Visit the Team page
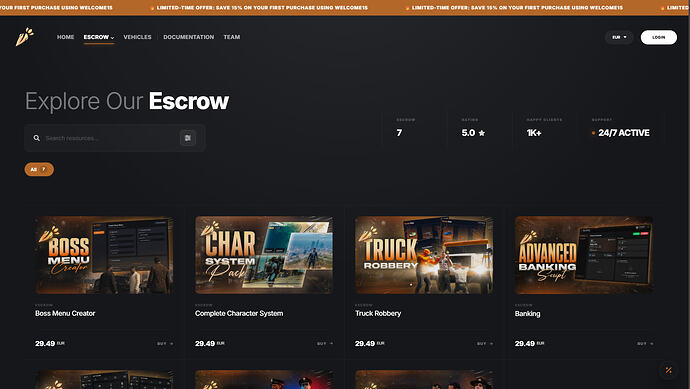Viewport: 690px width, 389px height. pyautogui.click(x=232, y=37)
